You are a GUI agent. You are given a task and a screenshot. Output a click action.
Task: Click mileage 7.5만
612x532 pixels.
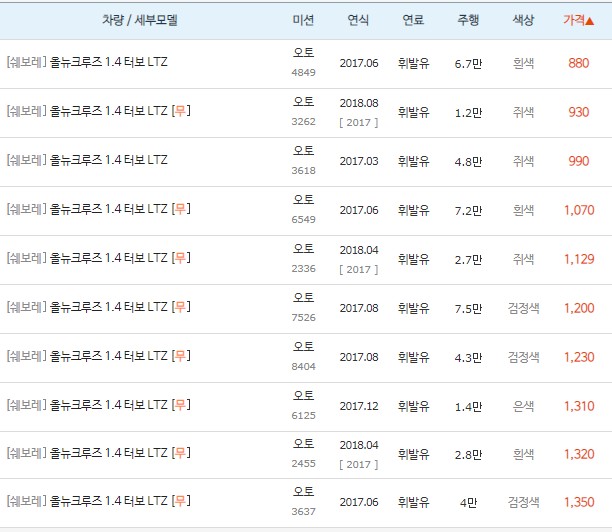click(468, 309)
